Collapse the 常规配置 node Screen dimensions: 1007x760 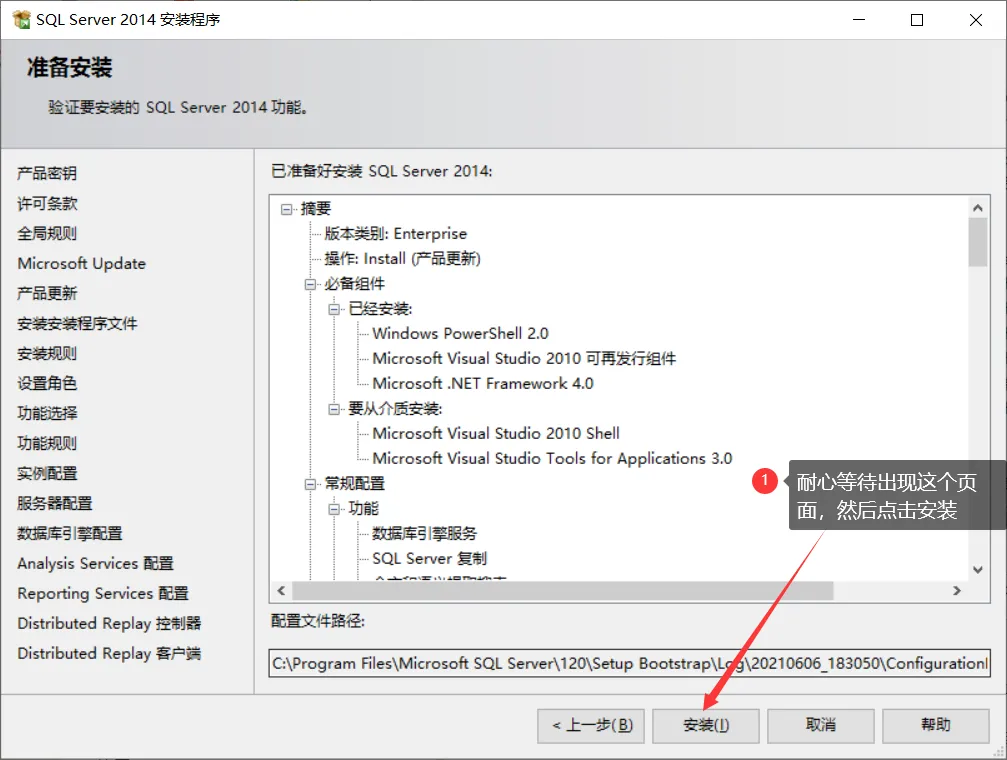click(310, 484)
